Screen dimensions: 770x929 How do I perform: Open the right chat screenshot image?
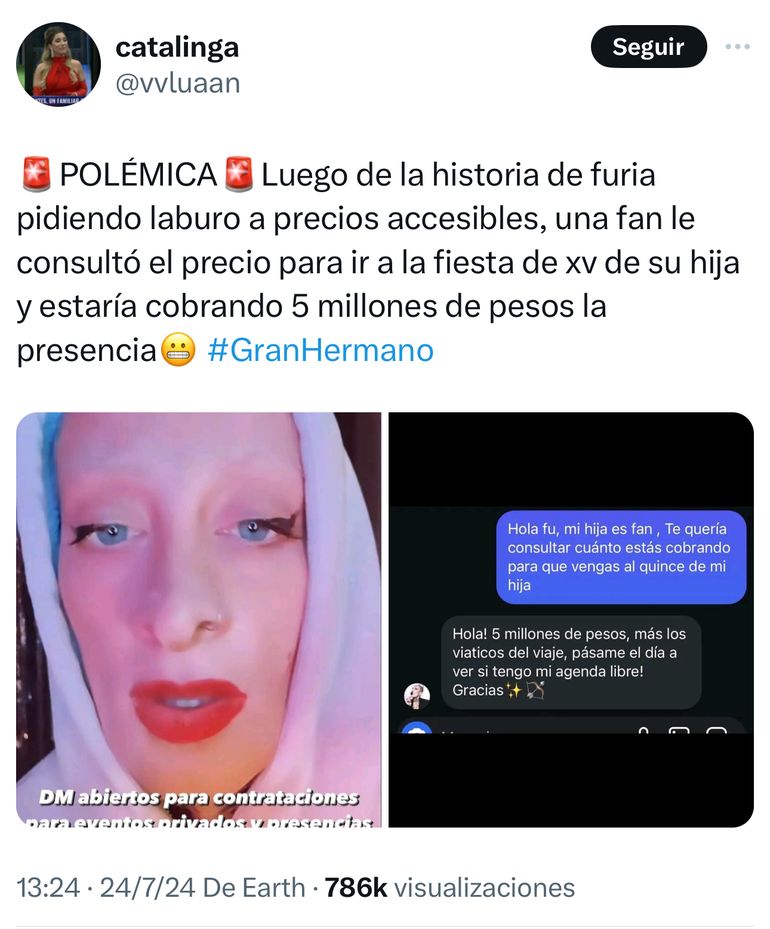571,620
